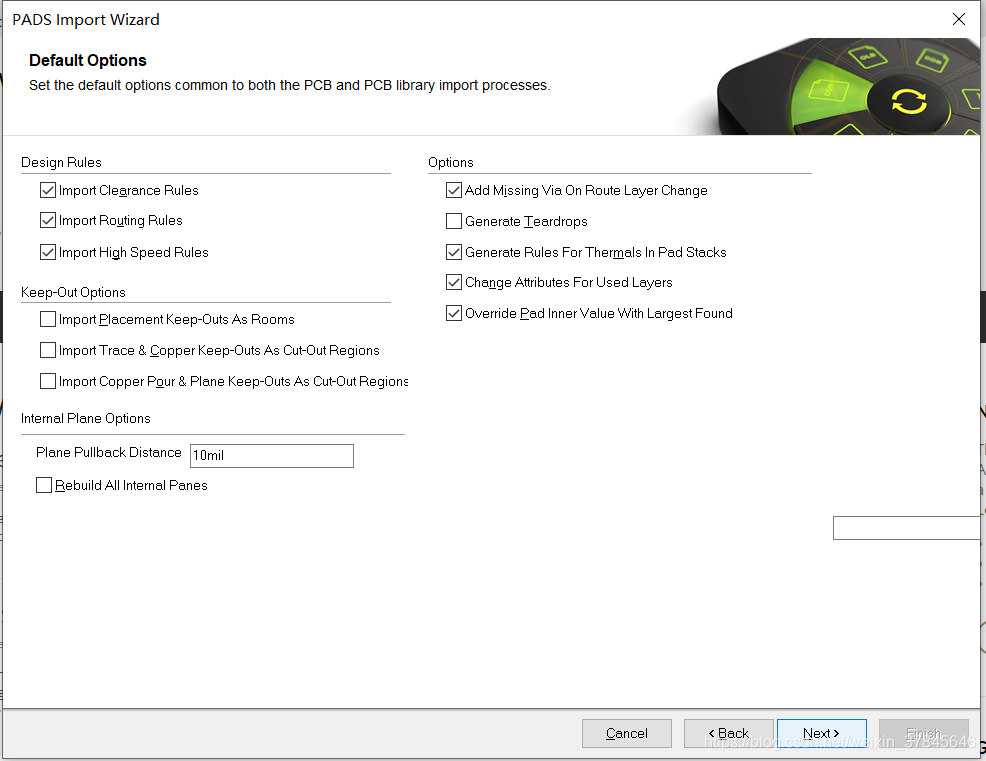Click the empty text box behind wizard
The height and width of the screenshot is (761, 986).
coord(906,528)
